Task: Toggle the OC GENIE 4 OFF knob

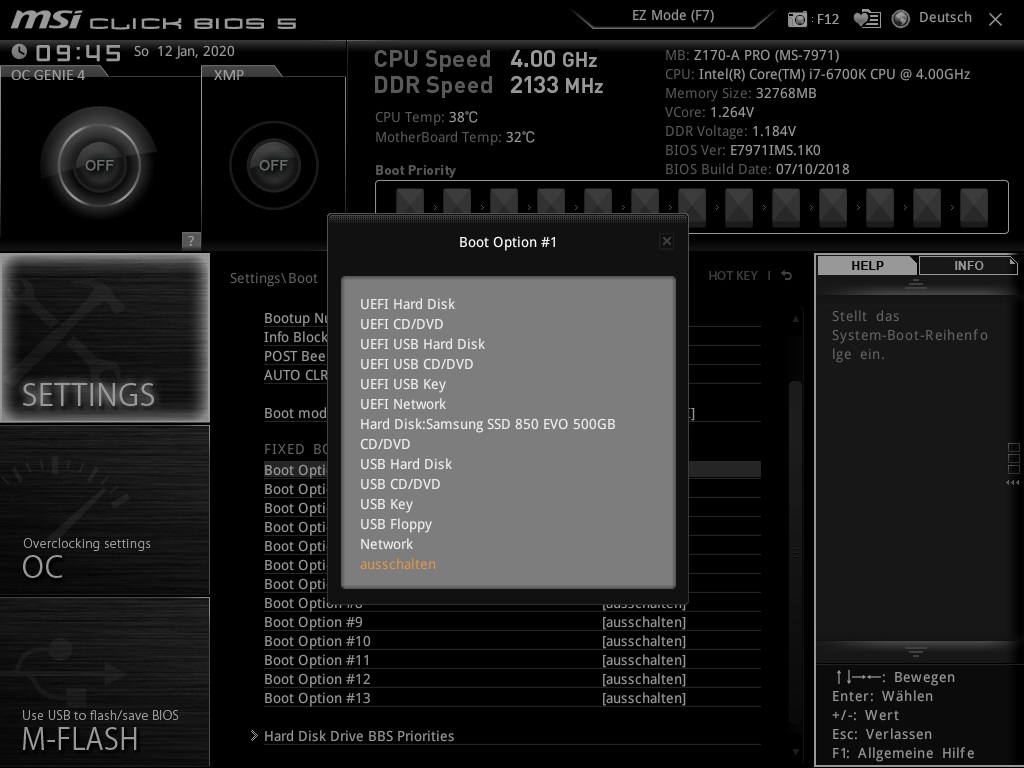Action: click(99, 165)
